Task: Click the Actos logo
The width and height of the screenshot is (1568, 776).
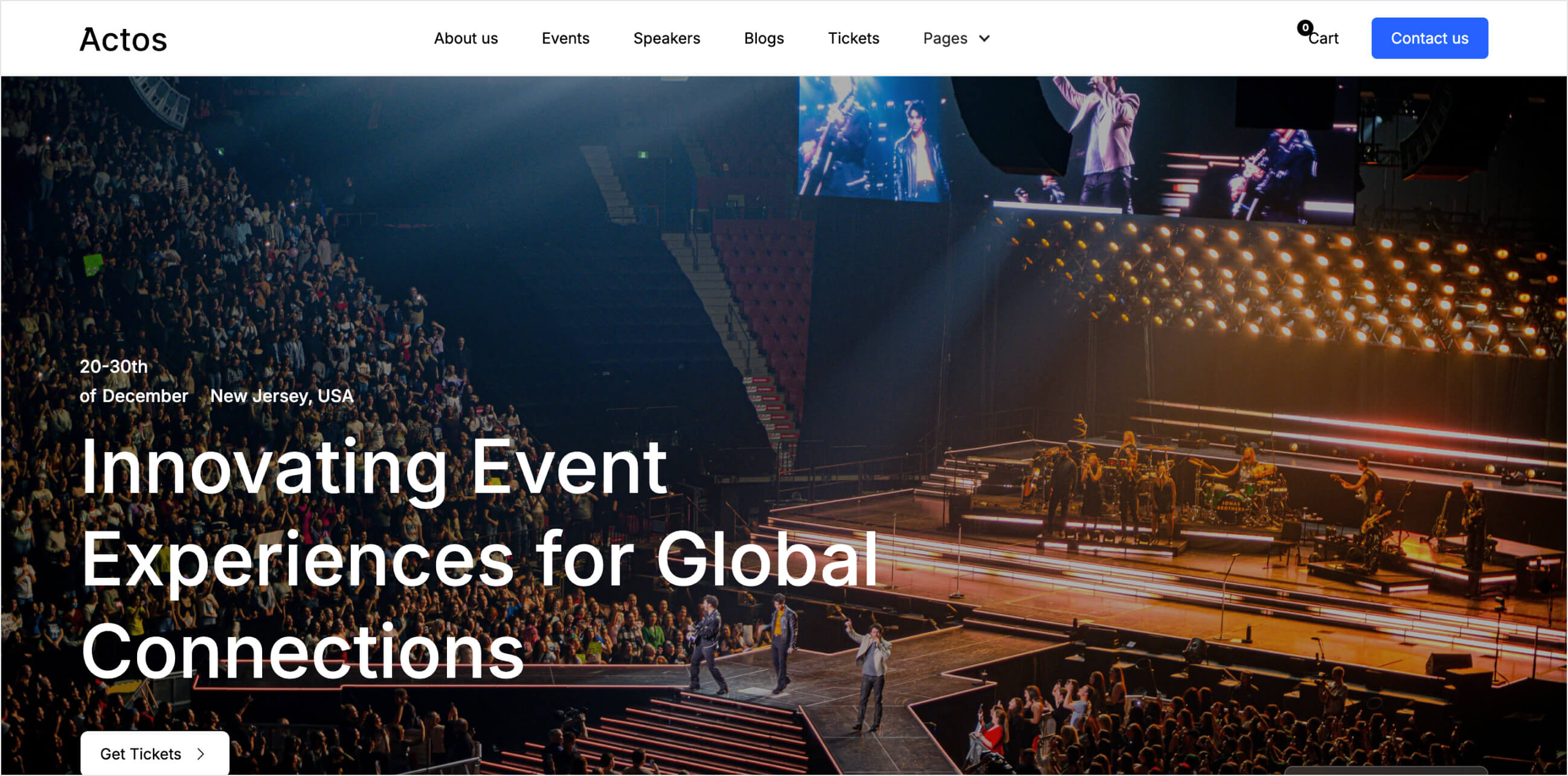Action: point(123,40)
